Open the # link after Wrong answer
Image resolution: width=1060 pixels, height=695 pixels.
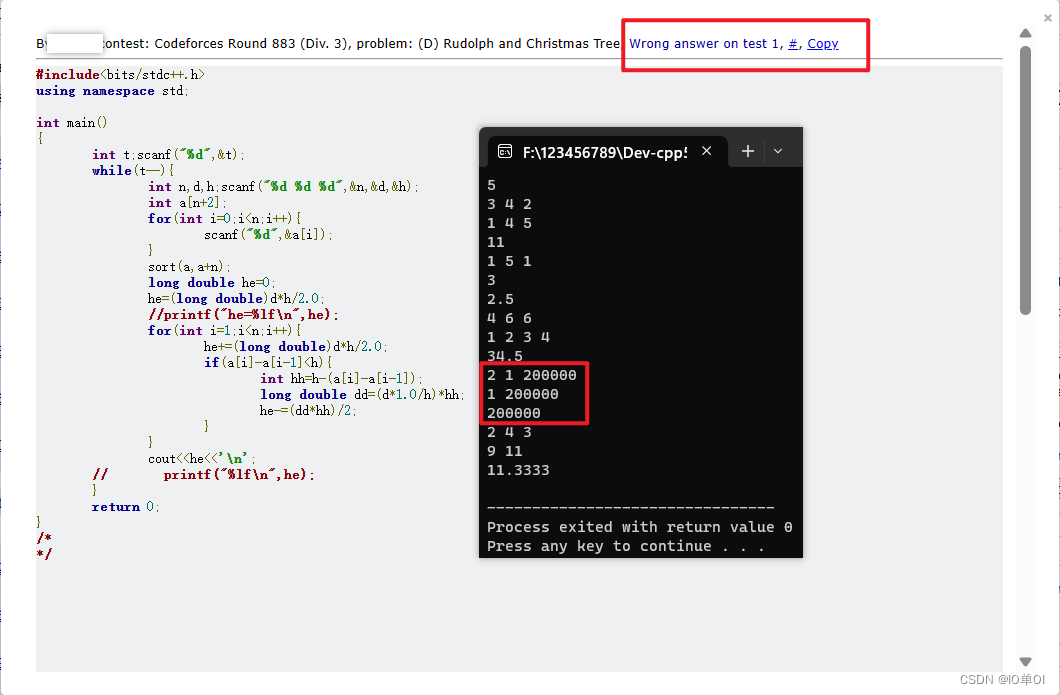[792, 43]
